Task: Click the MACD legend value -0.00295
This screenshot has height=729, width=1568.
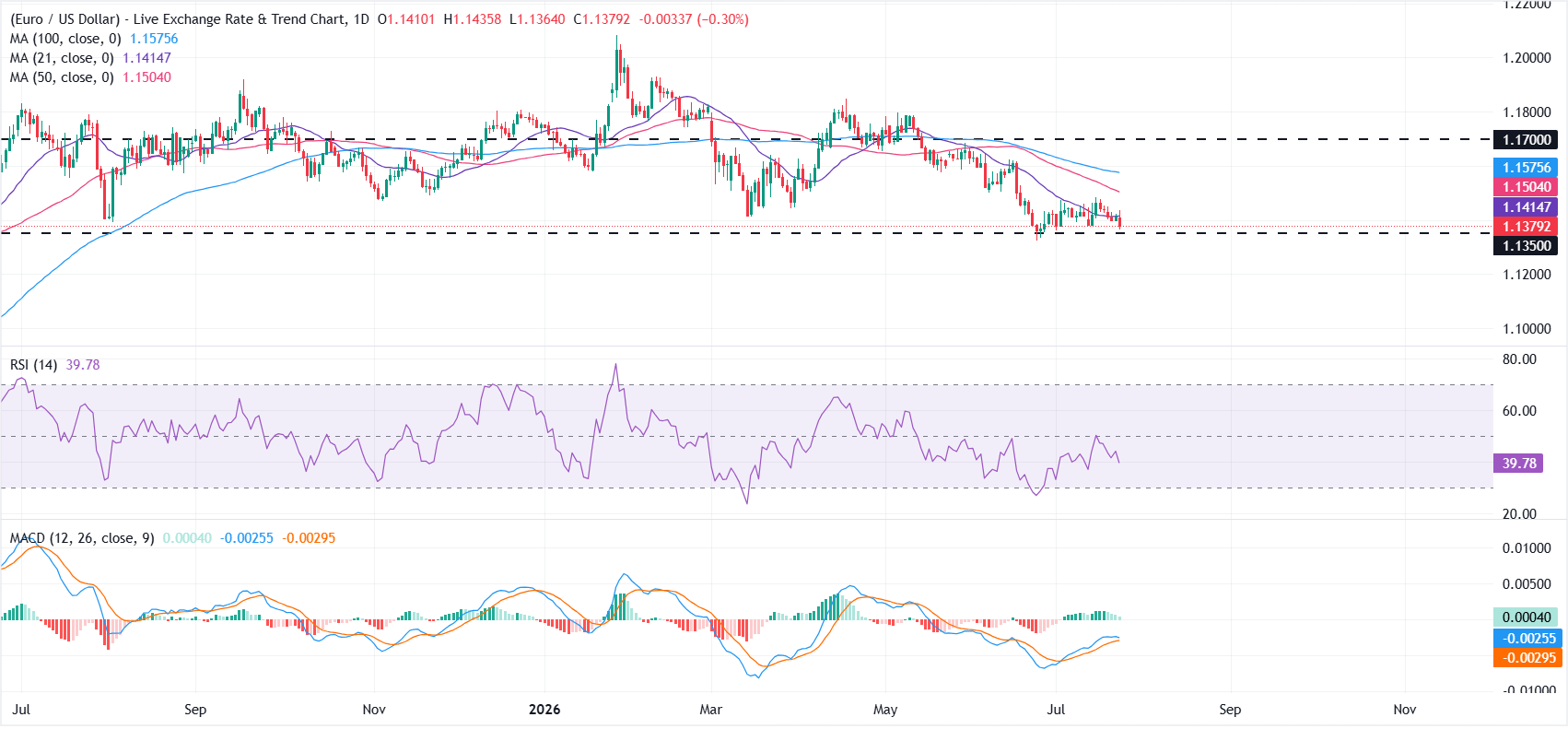Action: tap(309, 538)
